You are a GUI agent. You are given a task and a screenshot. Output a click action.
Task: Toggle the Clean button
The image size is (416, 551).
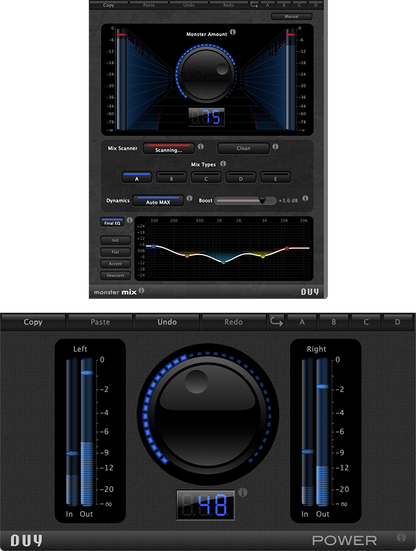click(243, 148)
